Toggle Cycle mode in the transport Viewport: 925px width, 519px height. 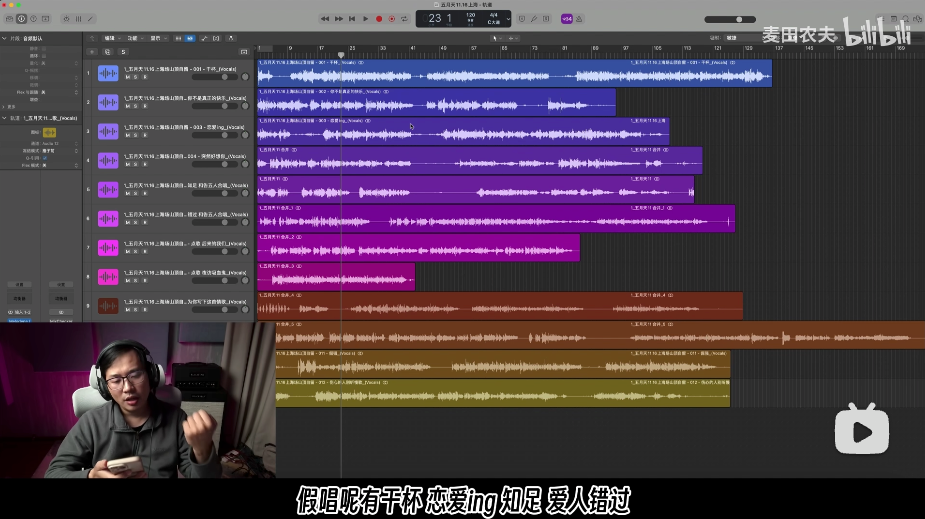click(405, 19)
